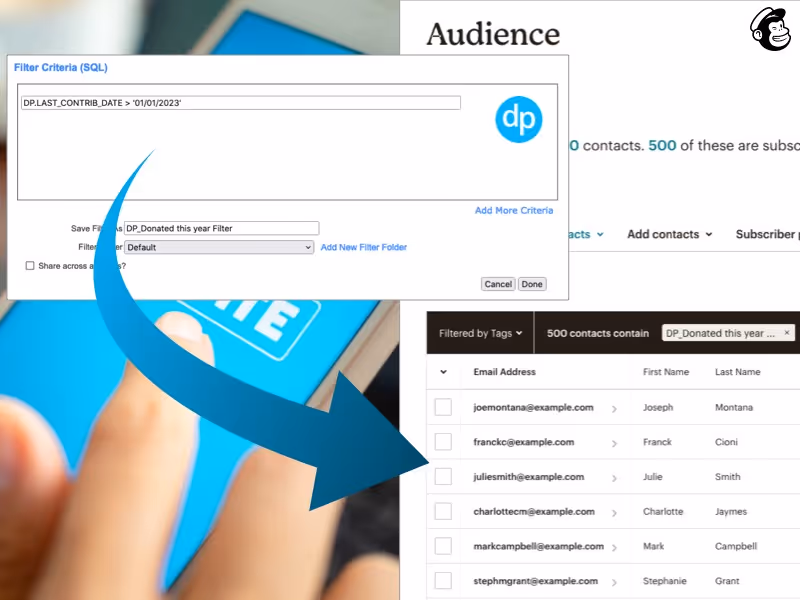
Task: Open the Filter Folder Default dropdown
Action: point(219,247)
